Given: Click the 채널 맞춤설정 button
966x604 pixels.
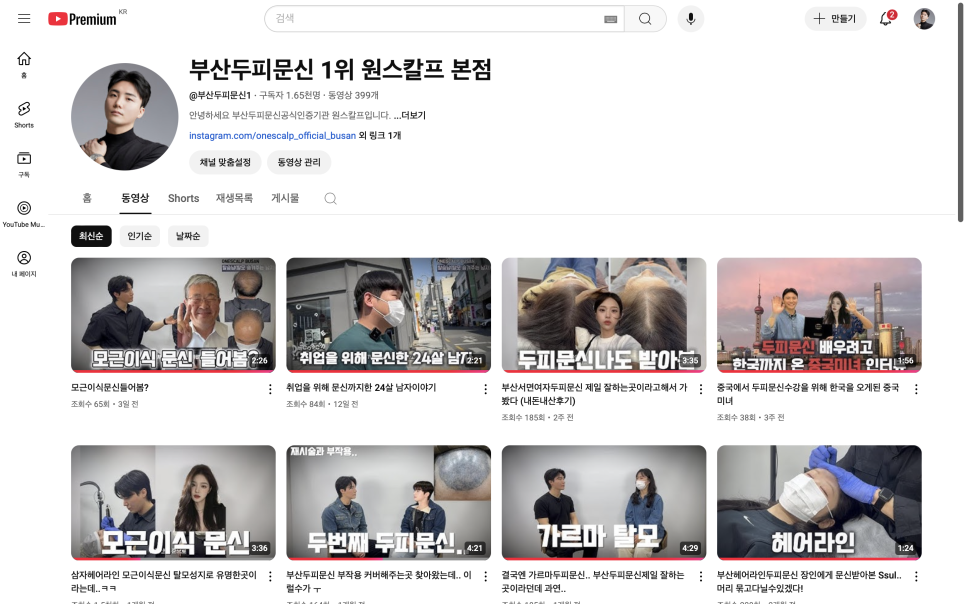Looking at the screenshot, I should click(225, 162).
